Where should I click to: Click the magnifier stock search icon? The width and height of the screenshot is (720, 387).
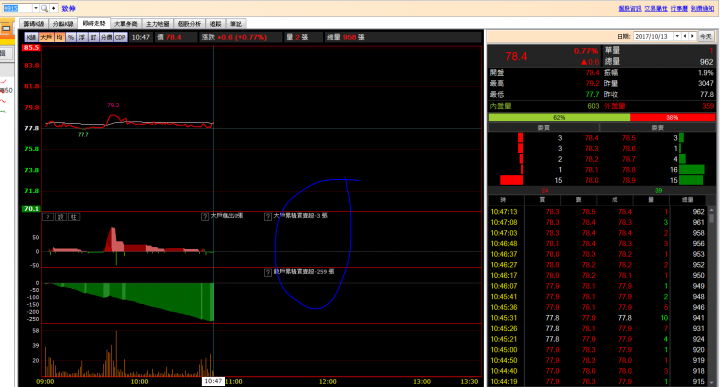coord(44,8)
